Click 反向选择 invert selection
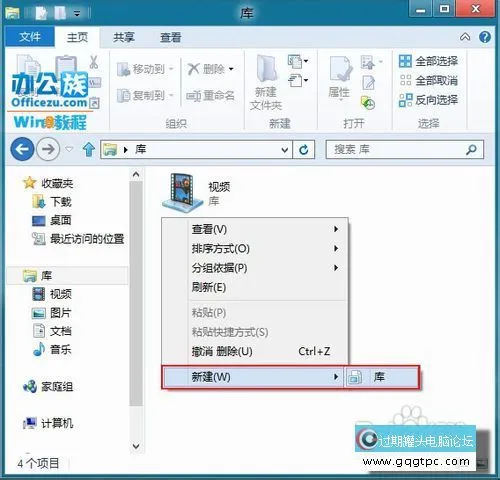The image size is (500, 480). coord(428,100)
